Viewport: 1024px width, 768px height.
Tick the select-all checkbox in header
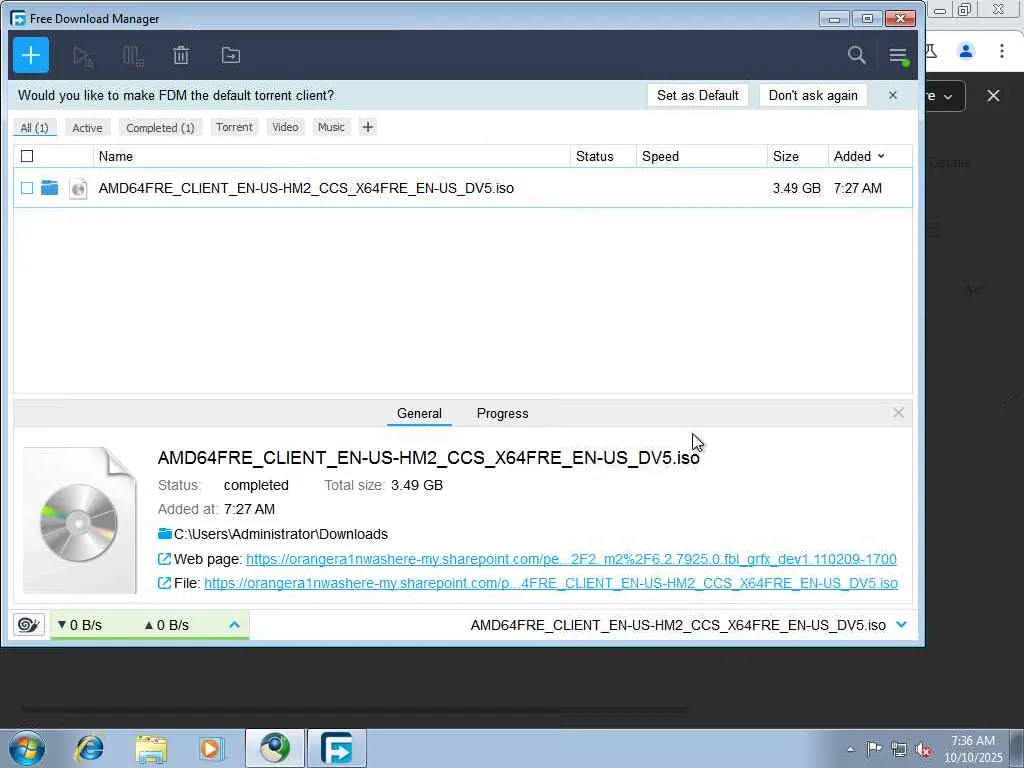pyautogui.click(x=27, y=156)
